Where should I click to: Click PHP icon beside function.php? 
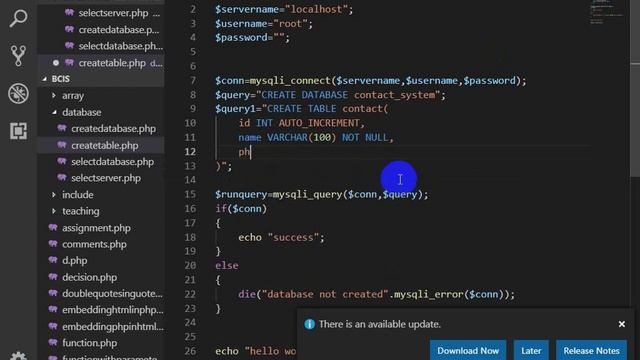click(x=53, y=342)
